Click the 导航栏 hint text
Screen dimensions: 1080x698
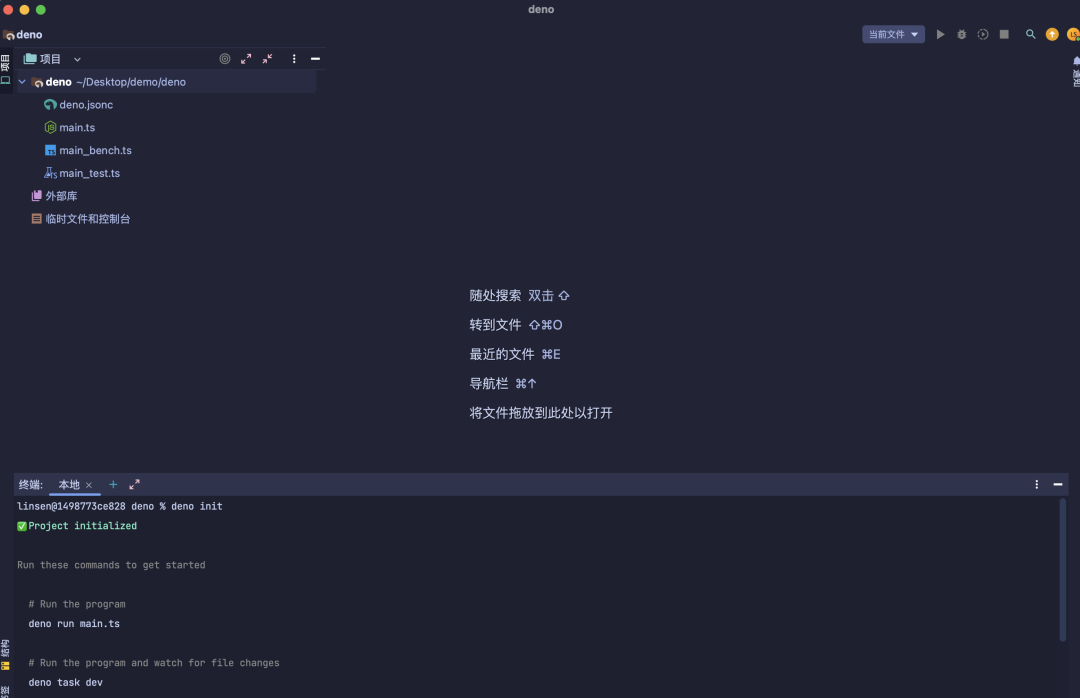(x=488, y=383)
